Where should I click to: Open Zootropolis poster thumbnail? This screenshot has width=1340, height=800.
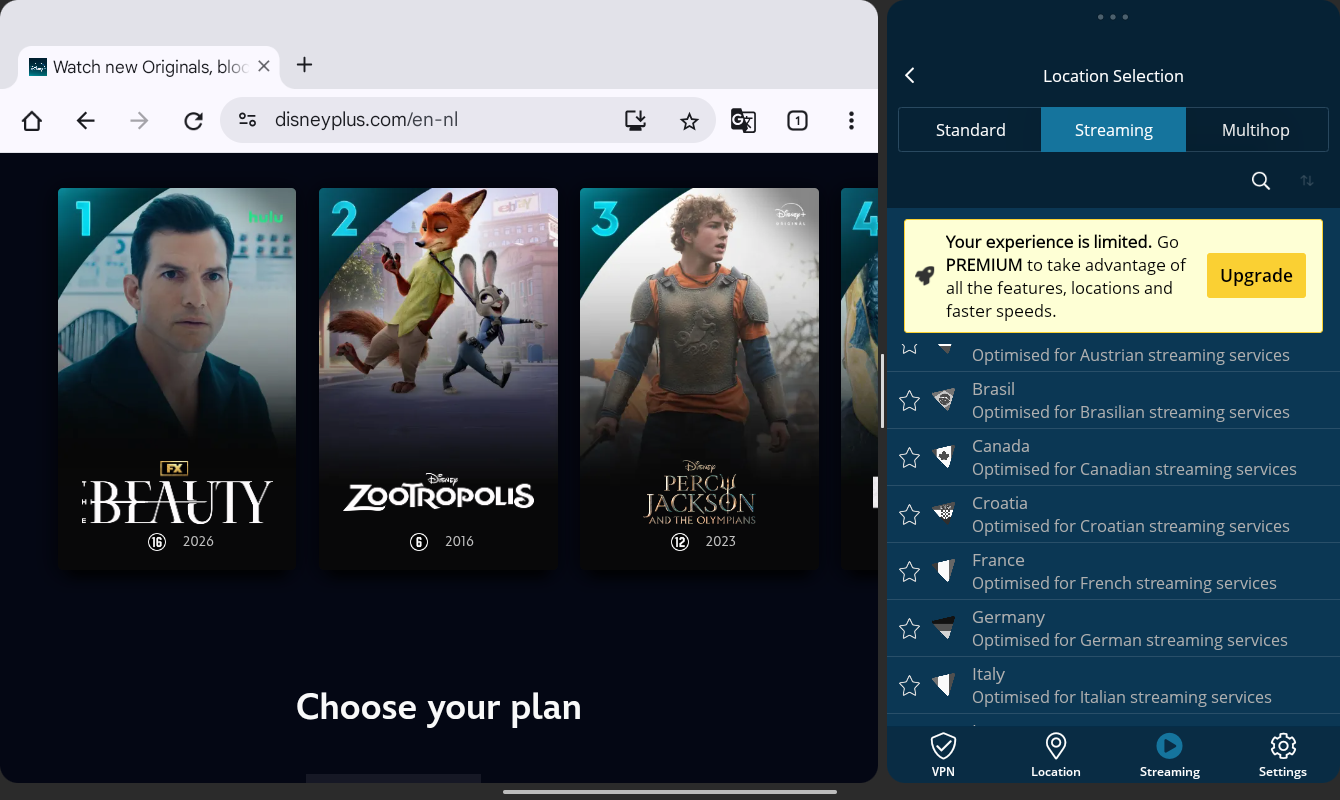[438, 379]
